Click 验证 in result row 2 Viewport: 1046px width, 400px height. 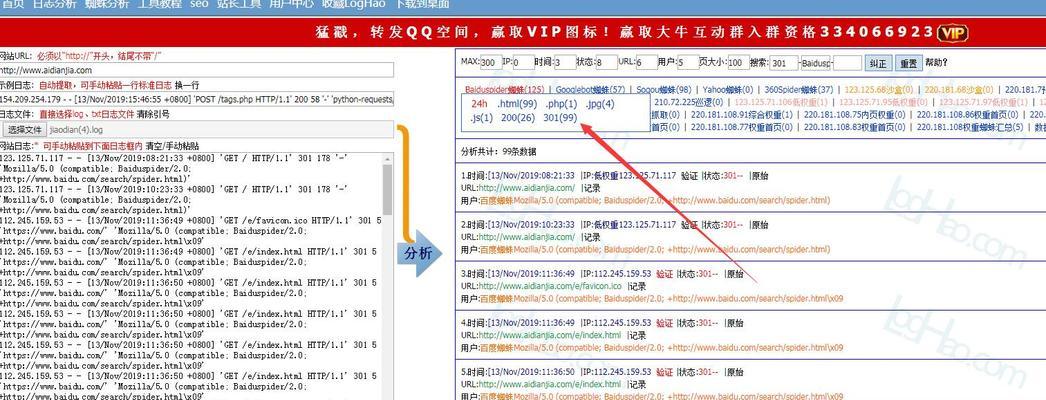[x=689, y=225]
